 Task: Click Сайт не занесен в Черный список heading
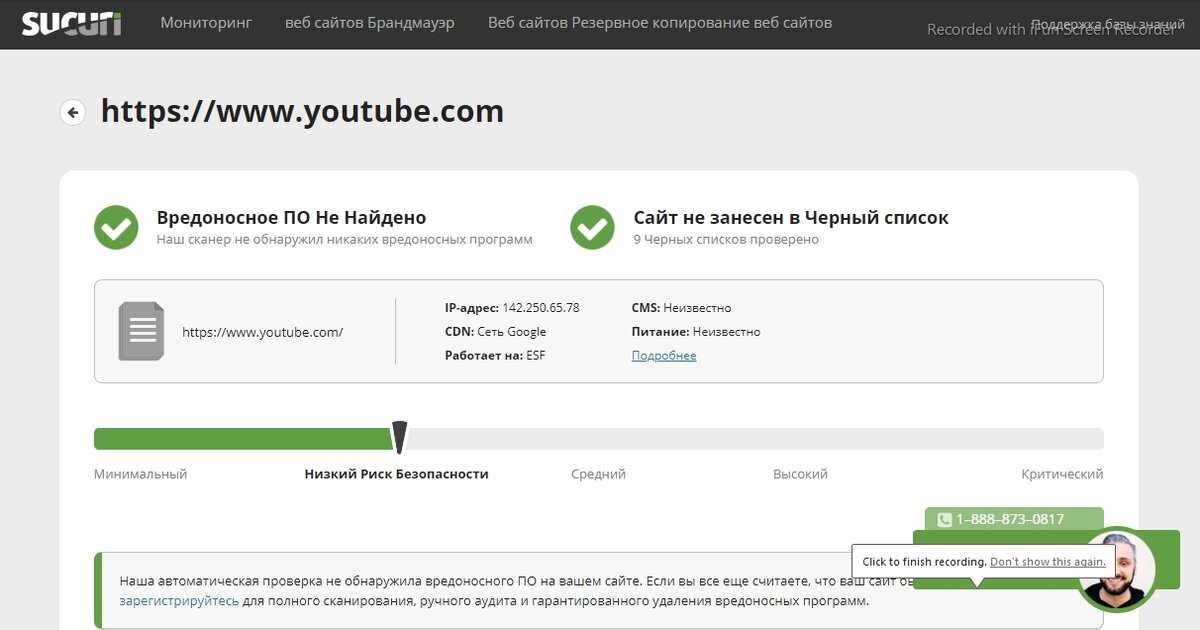click(x=791, y=217)
